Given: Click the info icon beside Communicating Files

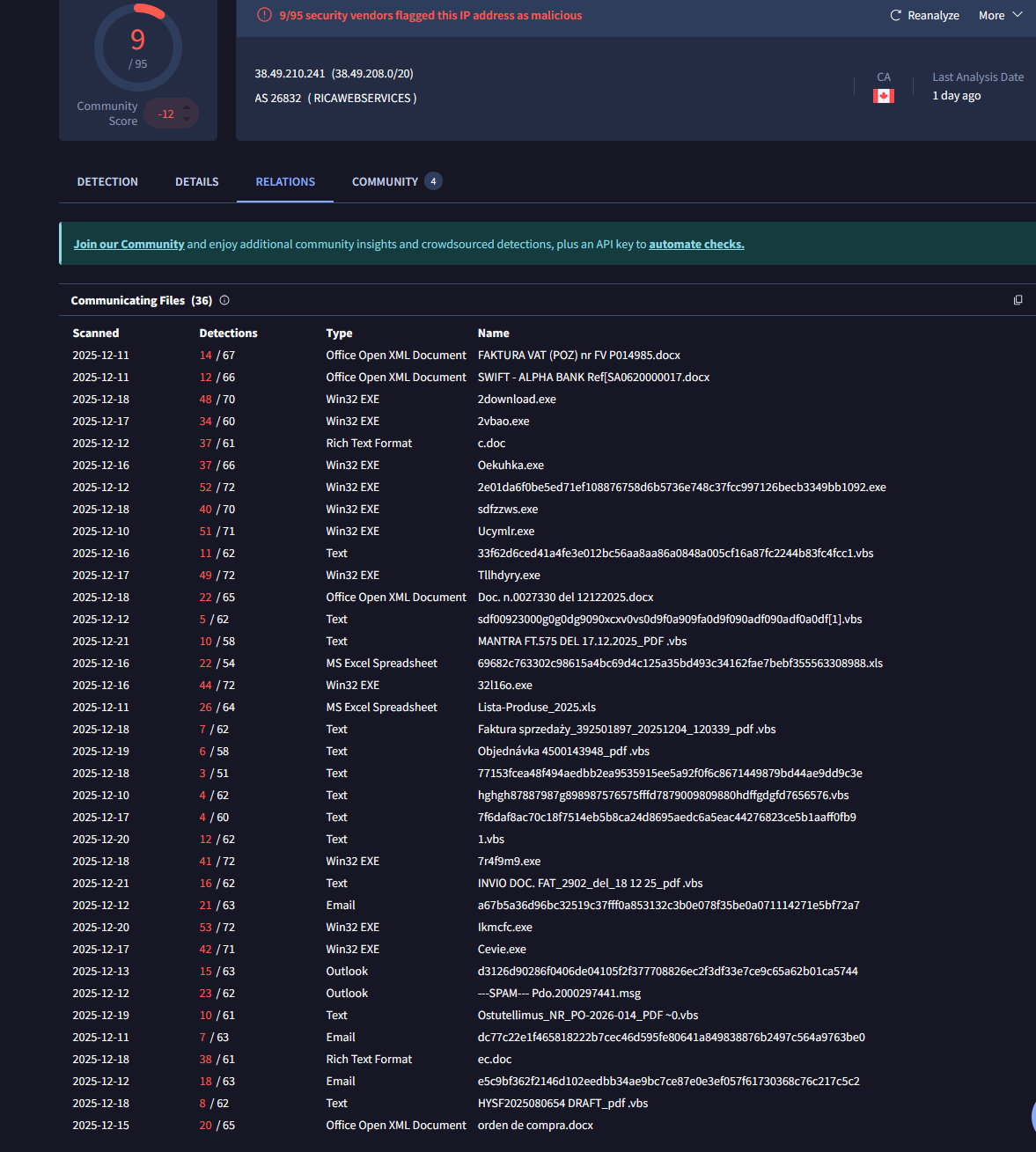Looking at the screenshot, I should point(224,300).
